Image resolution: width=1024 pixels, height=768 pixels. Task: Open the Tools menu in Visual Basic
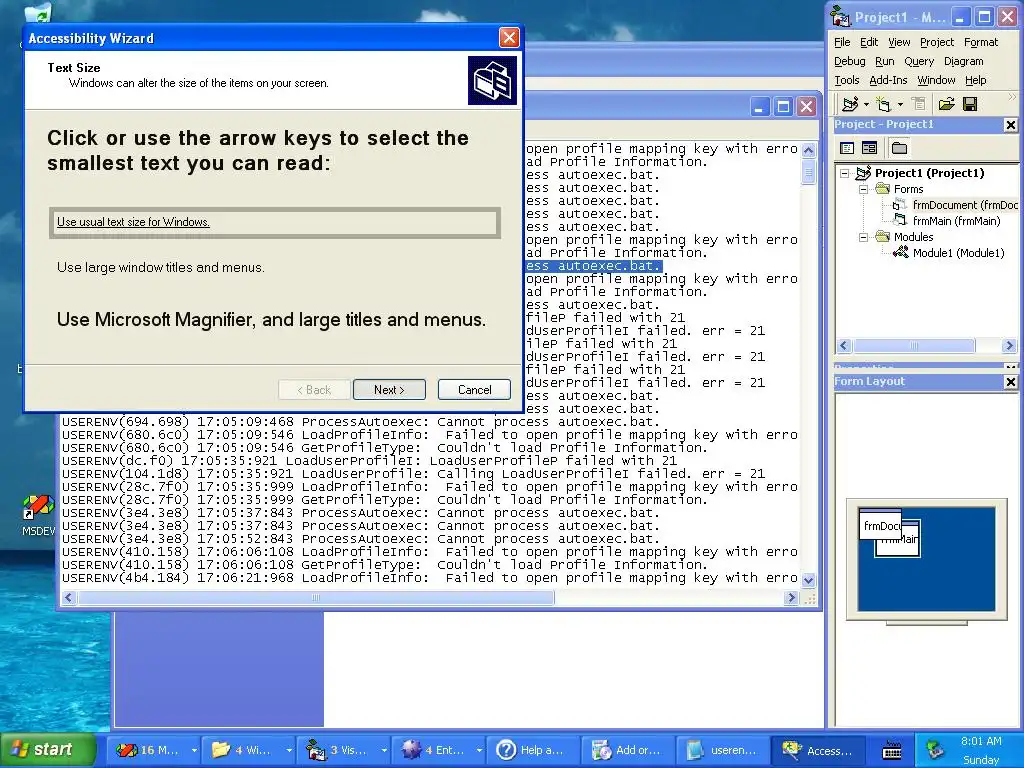[x=846, y=80]
